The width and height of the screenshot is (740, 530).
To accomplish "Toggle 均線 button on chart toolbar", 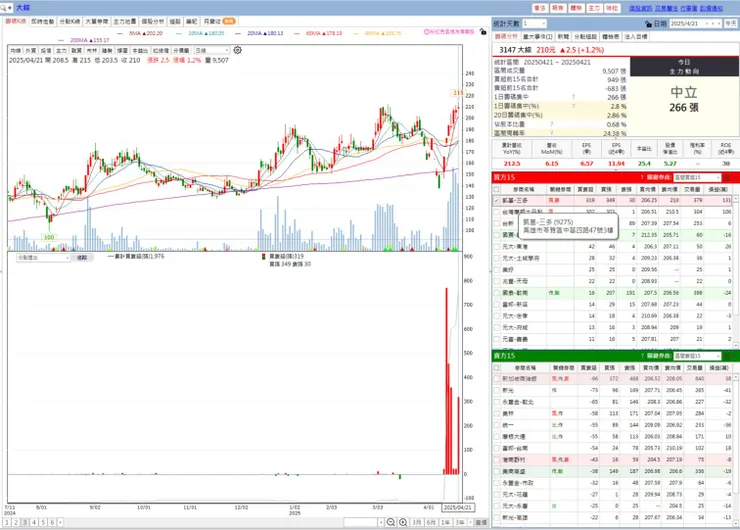I will point(16,50).
